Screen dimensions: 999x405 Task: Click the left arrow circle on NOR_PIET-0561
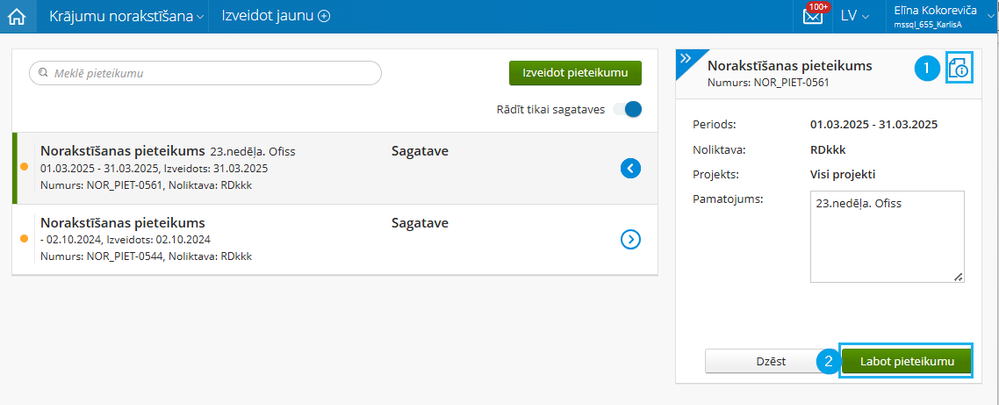pos(630,168)
